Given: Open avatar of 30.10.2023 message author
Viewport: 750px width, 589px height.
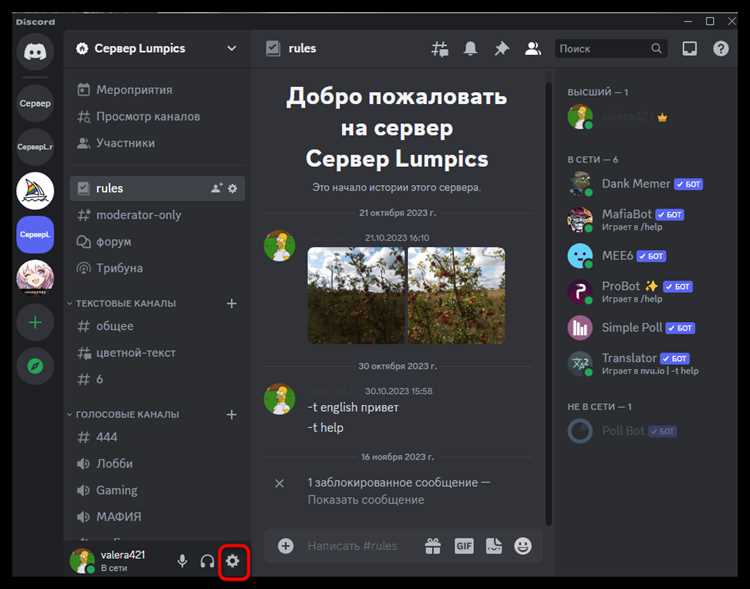Looking at the screenshot, I should click(x=280, y=399).
